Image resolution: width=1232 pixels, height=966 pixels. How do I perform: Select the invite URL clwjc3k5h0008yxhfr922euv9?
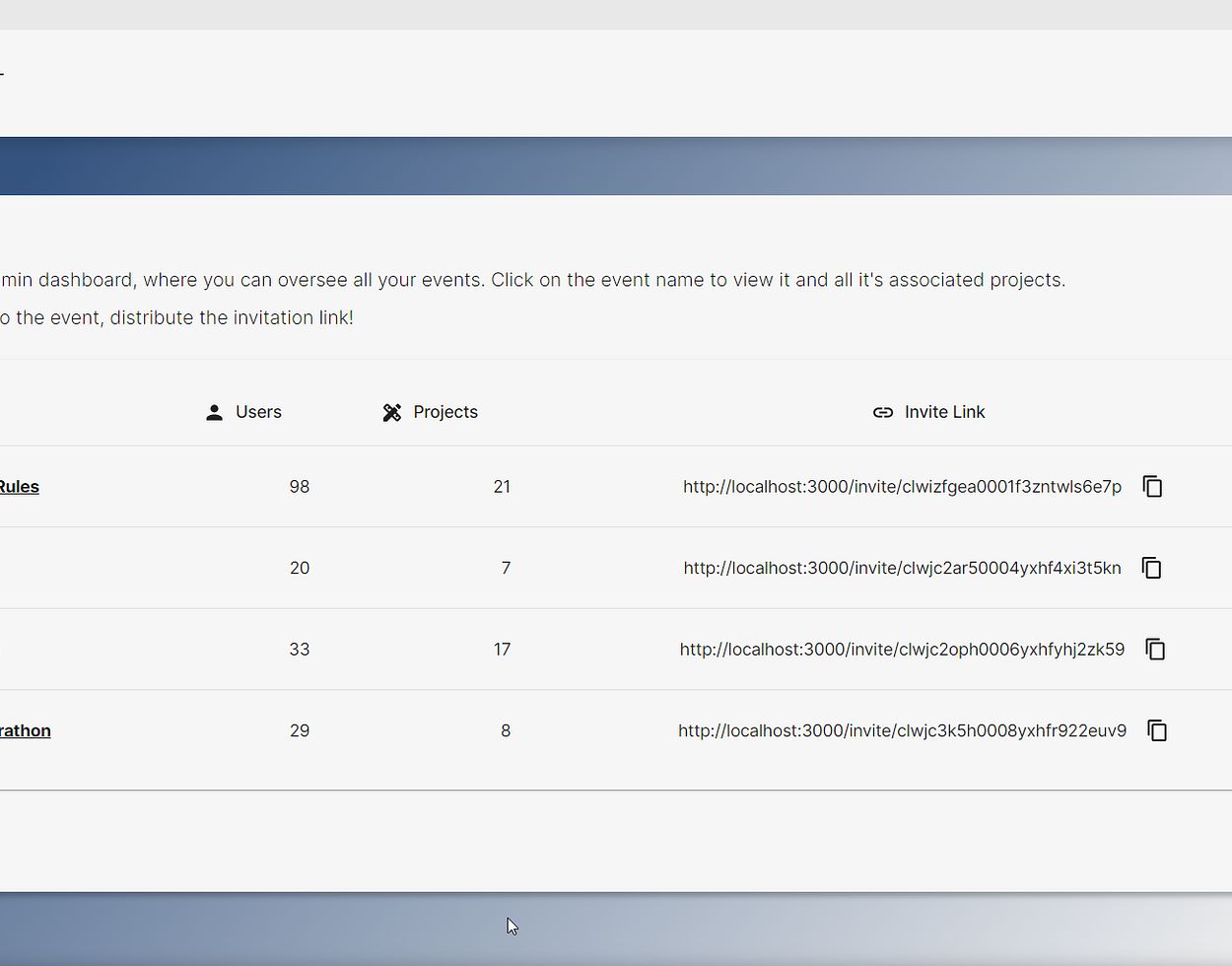point(902,730)
